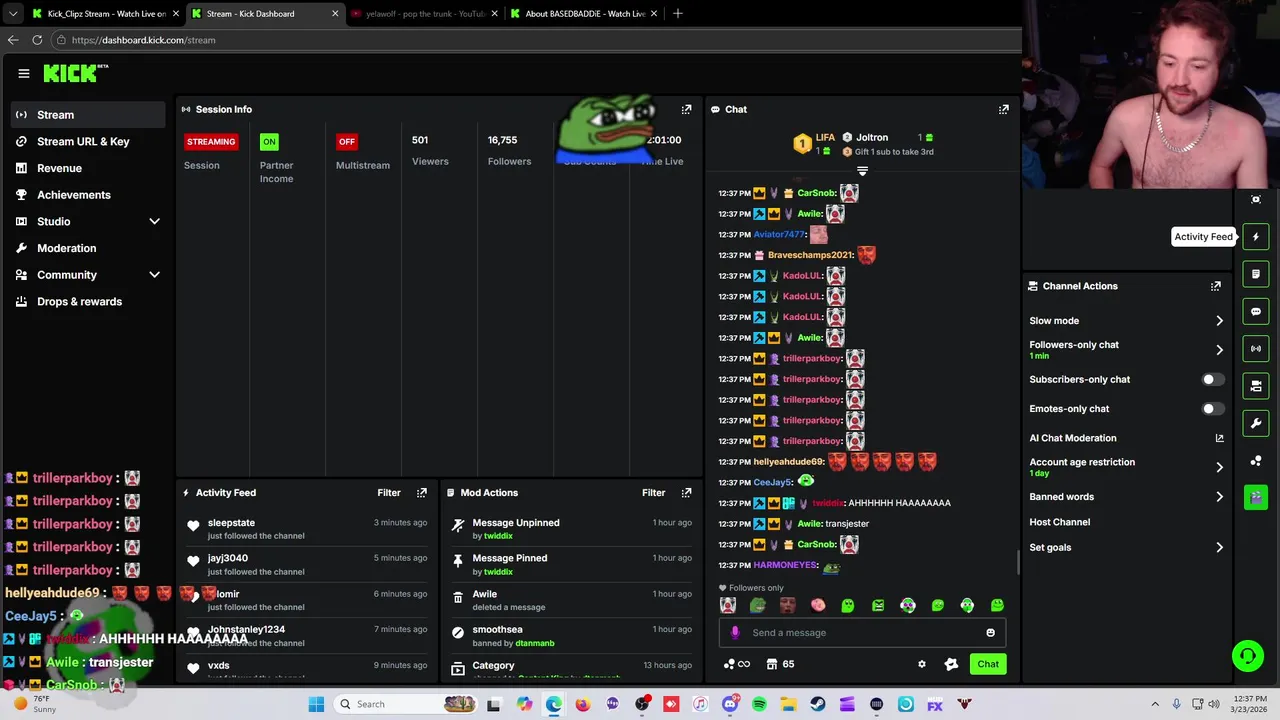Screen dimensions: 1280x720
Task: Collapse the chat leaderboard arrow
Action: click(x=862, y=172)
